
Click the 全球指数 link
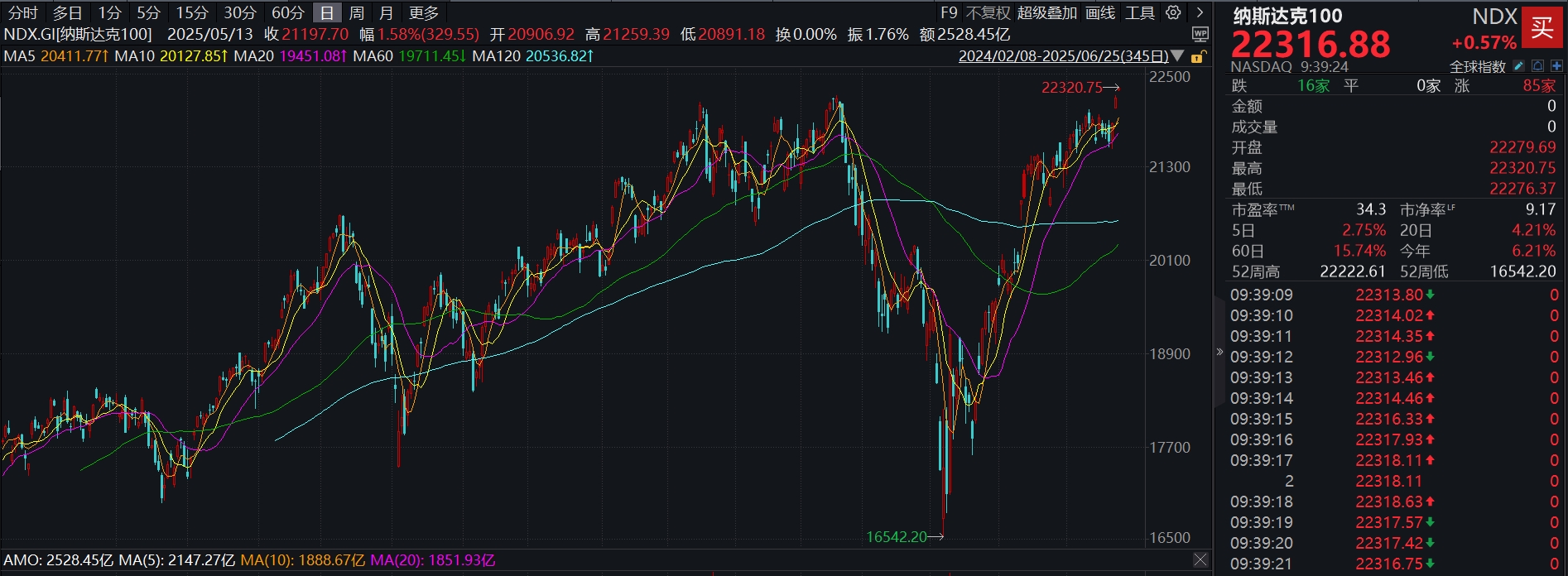coord(1479,66)
